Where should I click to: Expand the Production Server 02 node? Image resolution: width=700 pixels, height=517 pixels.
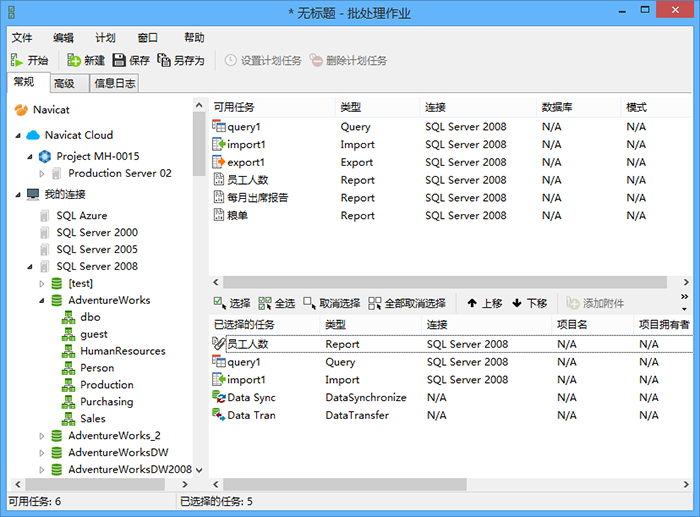point(42,174)
